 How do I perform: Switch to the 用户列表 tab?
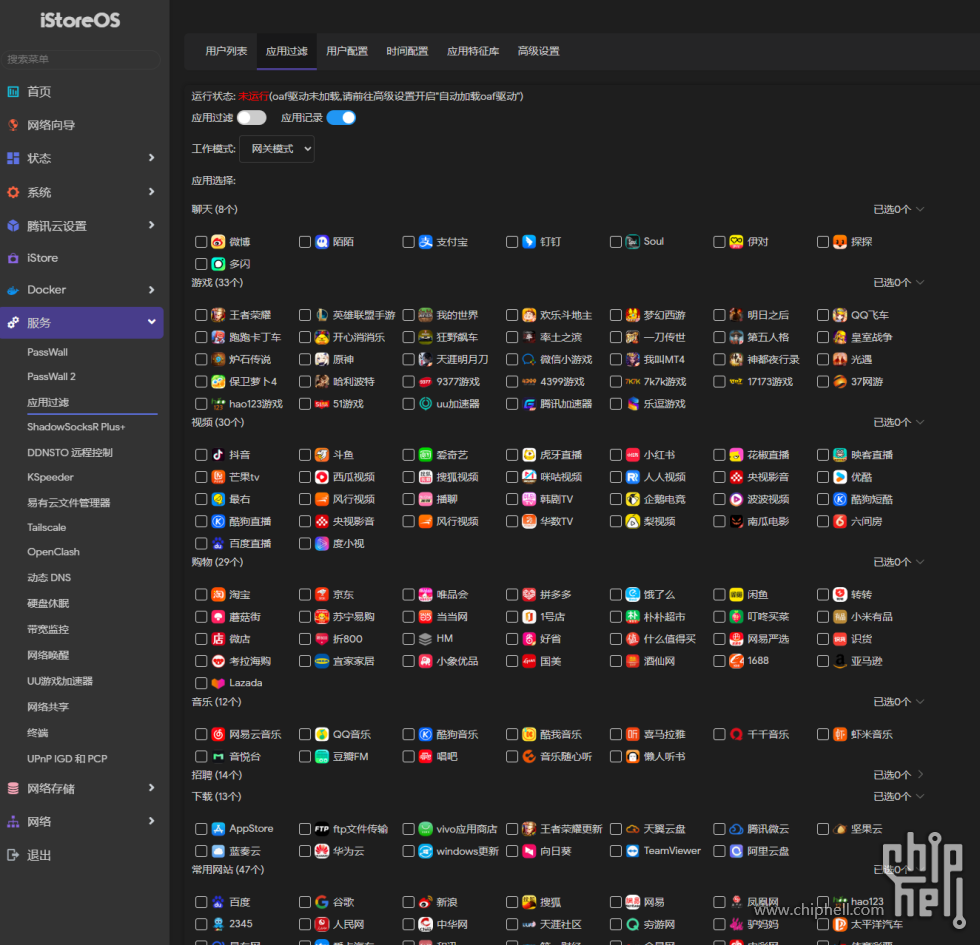[226, 51]
